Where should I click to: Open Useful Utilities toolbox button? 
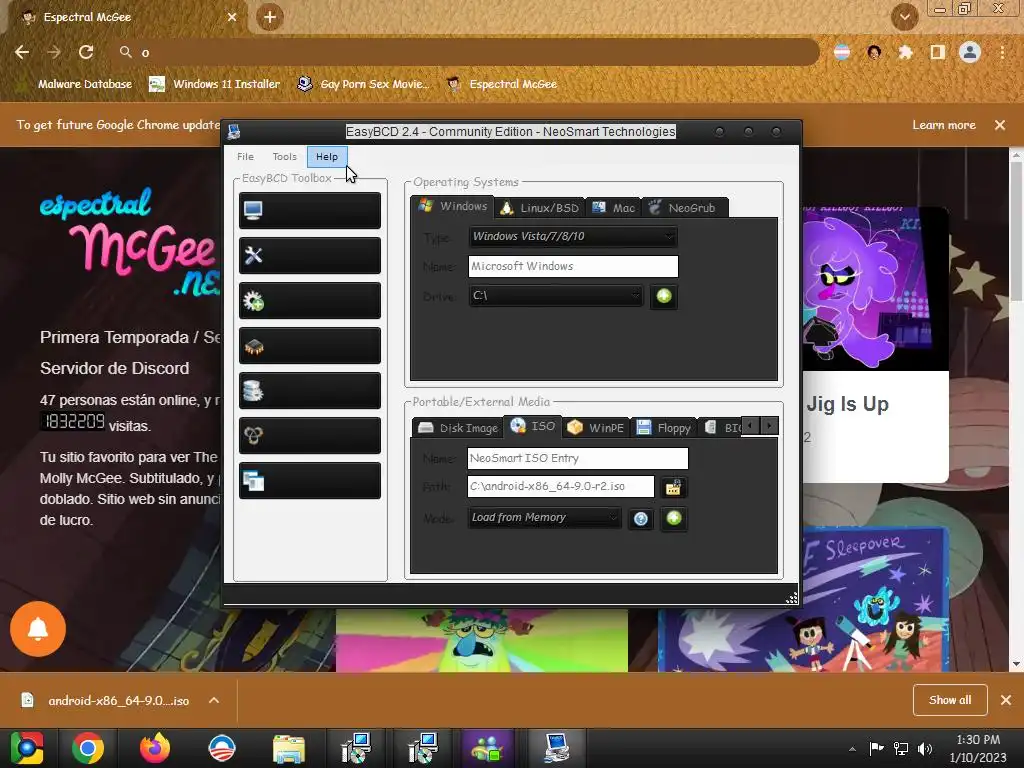tap(310, 481)
